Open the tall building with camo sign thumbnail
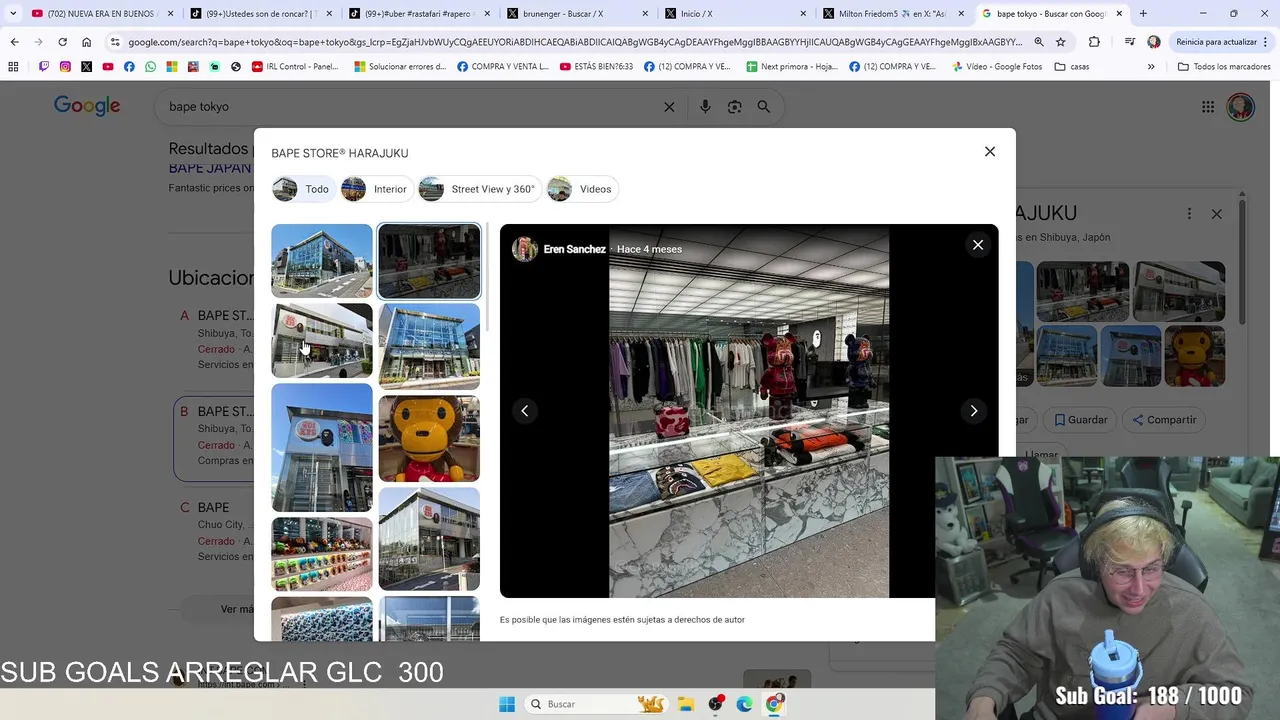Viewport: 1280px width, 720px height. pos(322,447)
